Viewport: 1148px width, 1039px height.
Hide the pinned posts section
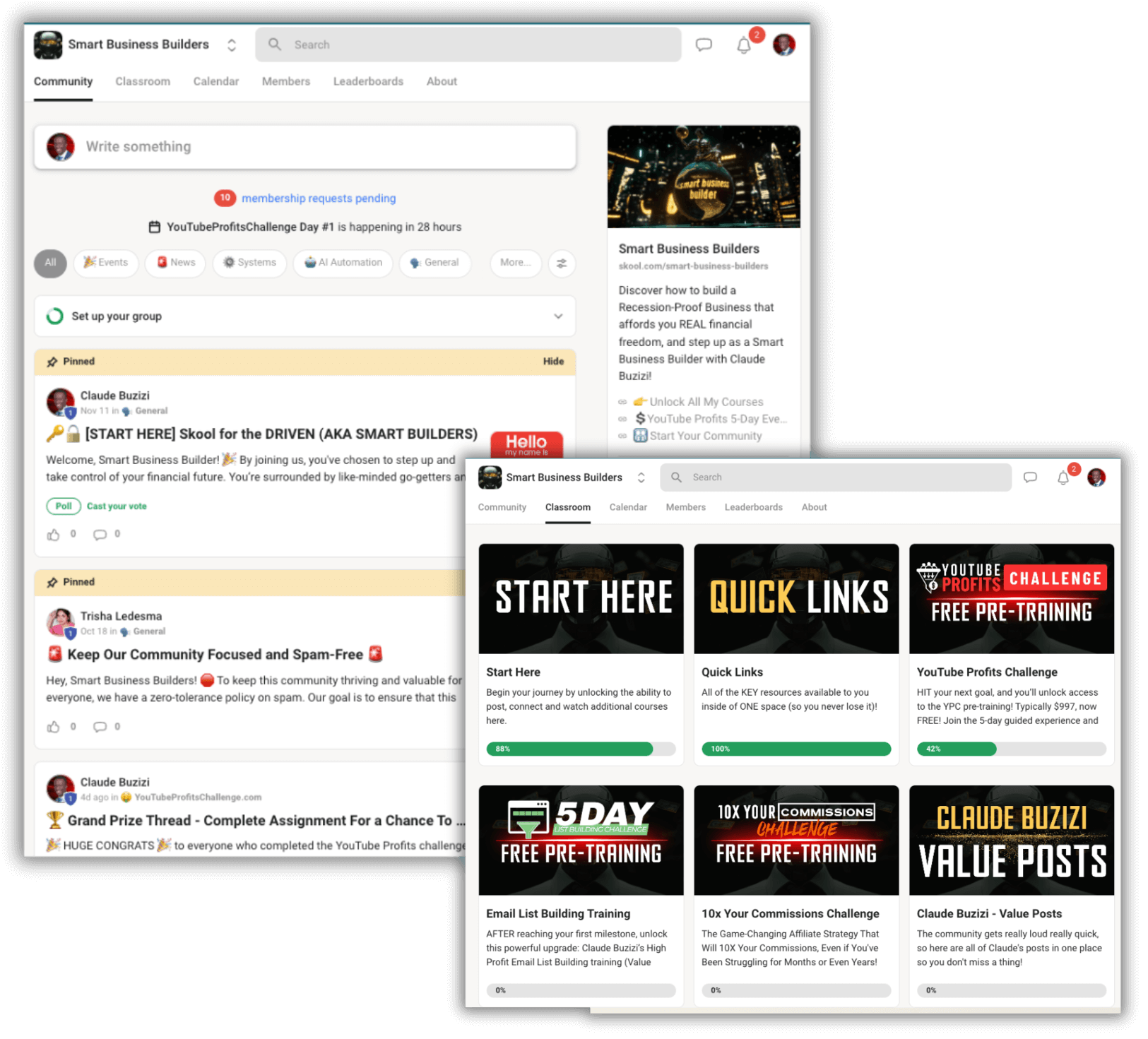[553, 362]
